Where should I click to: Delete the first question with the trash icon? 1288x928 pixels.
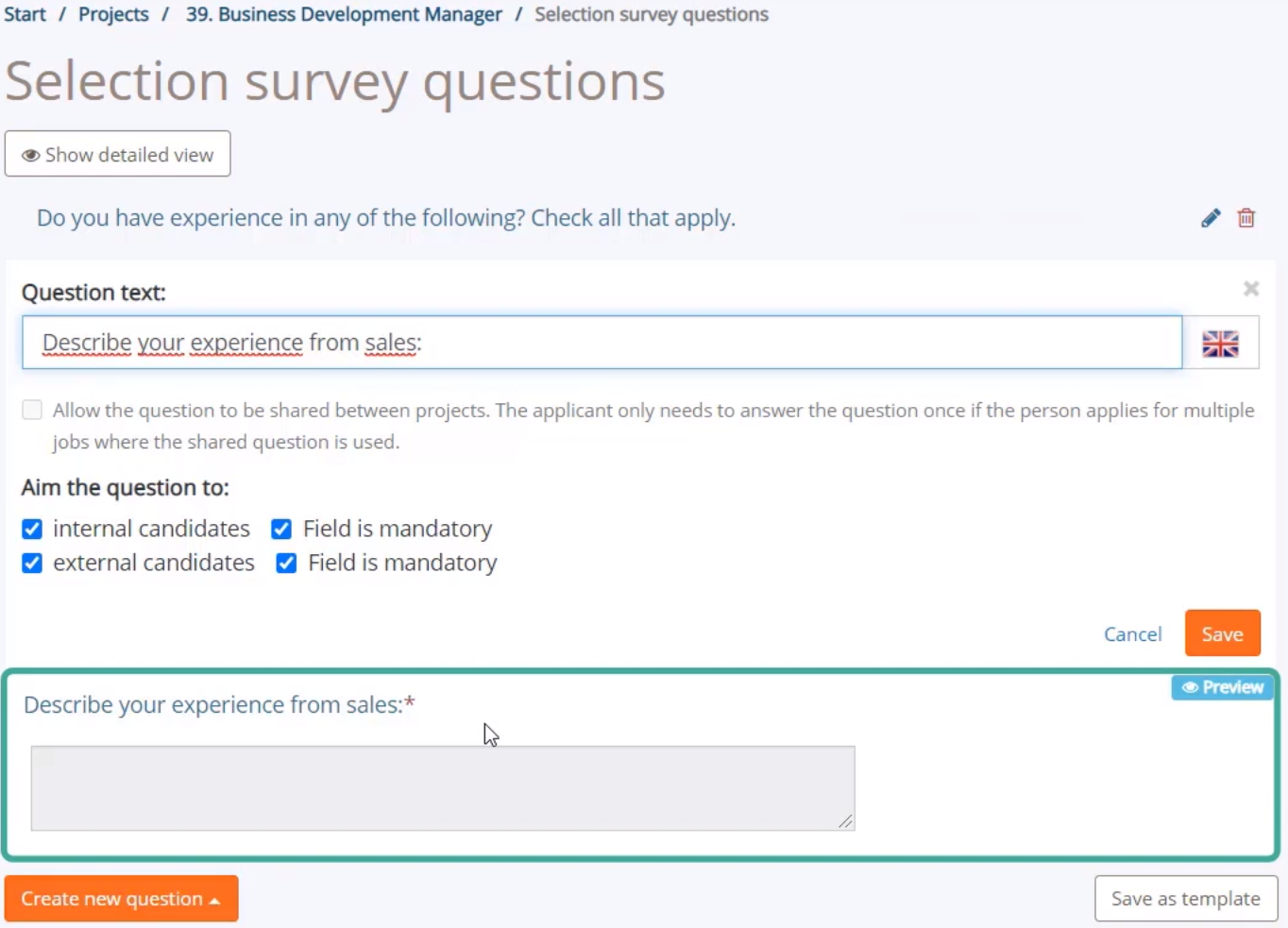pos(1246,218)
